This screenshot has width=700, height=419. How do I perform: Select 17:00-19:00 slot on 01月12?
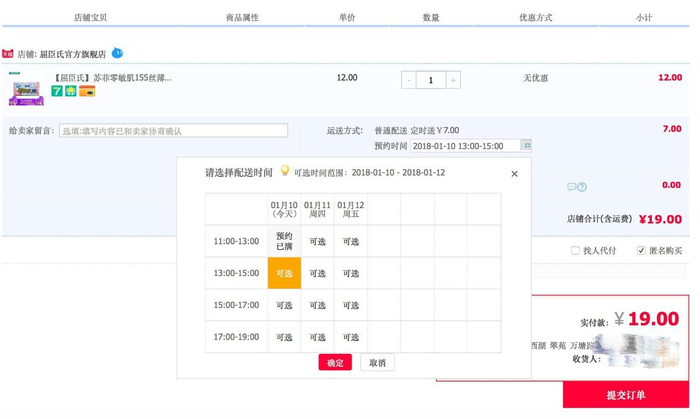(x=351, y=337)
